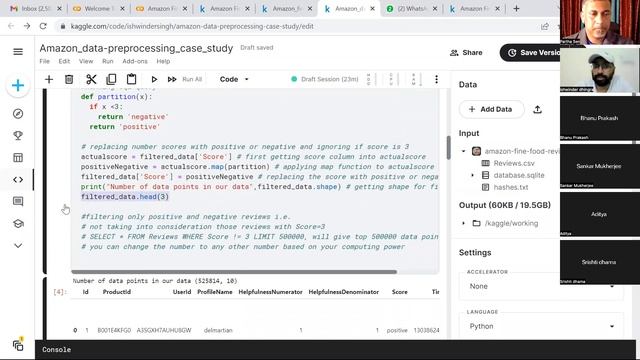640x360 pixels.
Task: Close the Welcome browser tab
Action: (x=122, y=9)
